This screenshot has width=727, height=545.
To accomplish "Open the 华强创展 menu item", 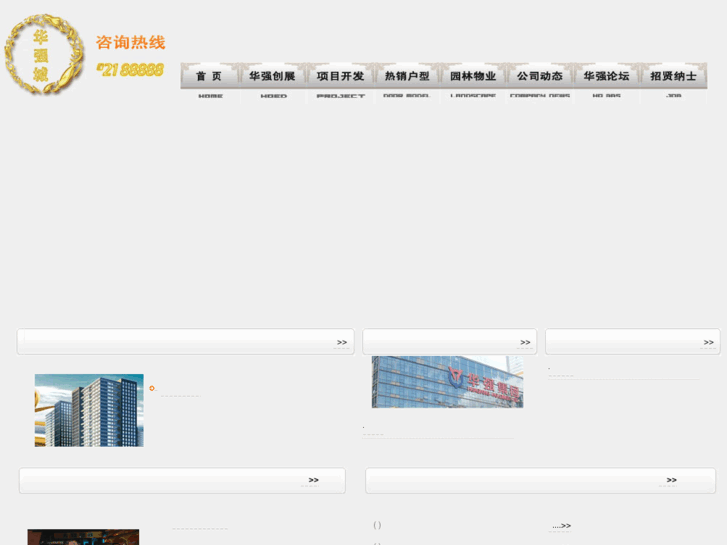I will point(273,82).
